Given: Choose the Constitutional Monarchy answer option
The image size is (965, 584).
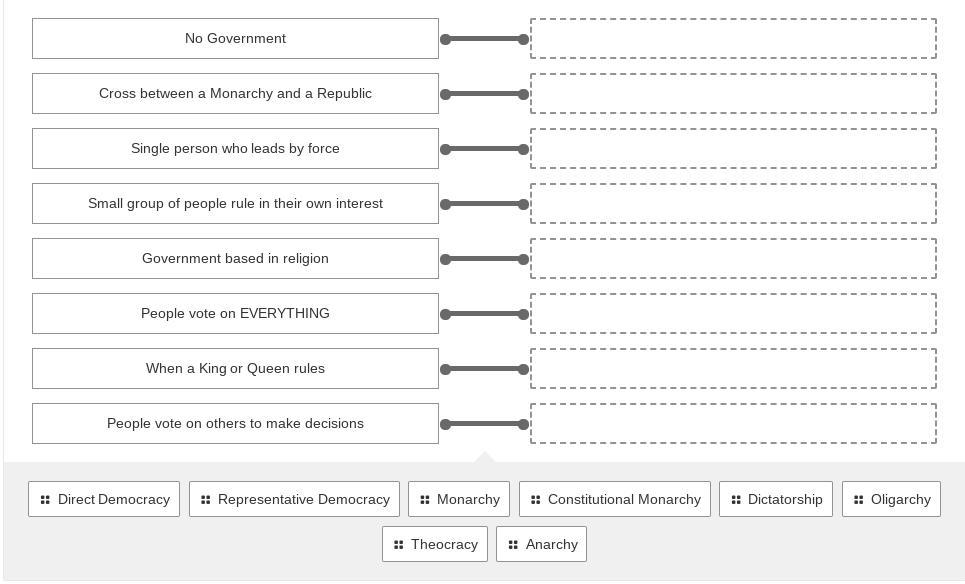Looking at the screenshot, I should coord(615,500).
